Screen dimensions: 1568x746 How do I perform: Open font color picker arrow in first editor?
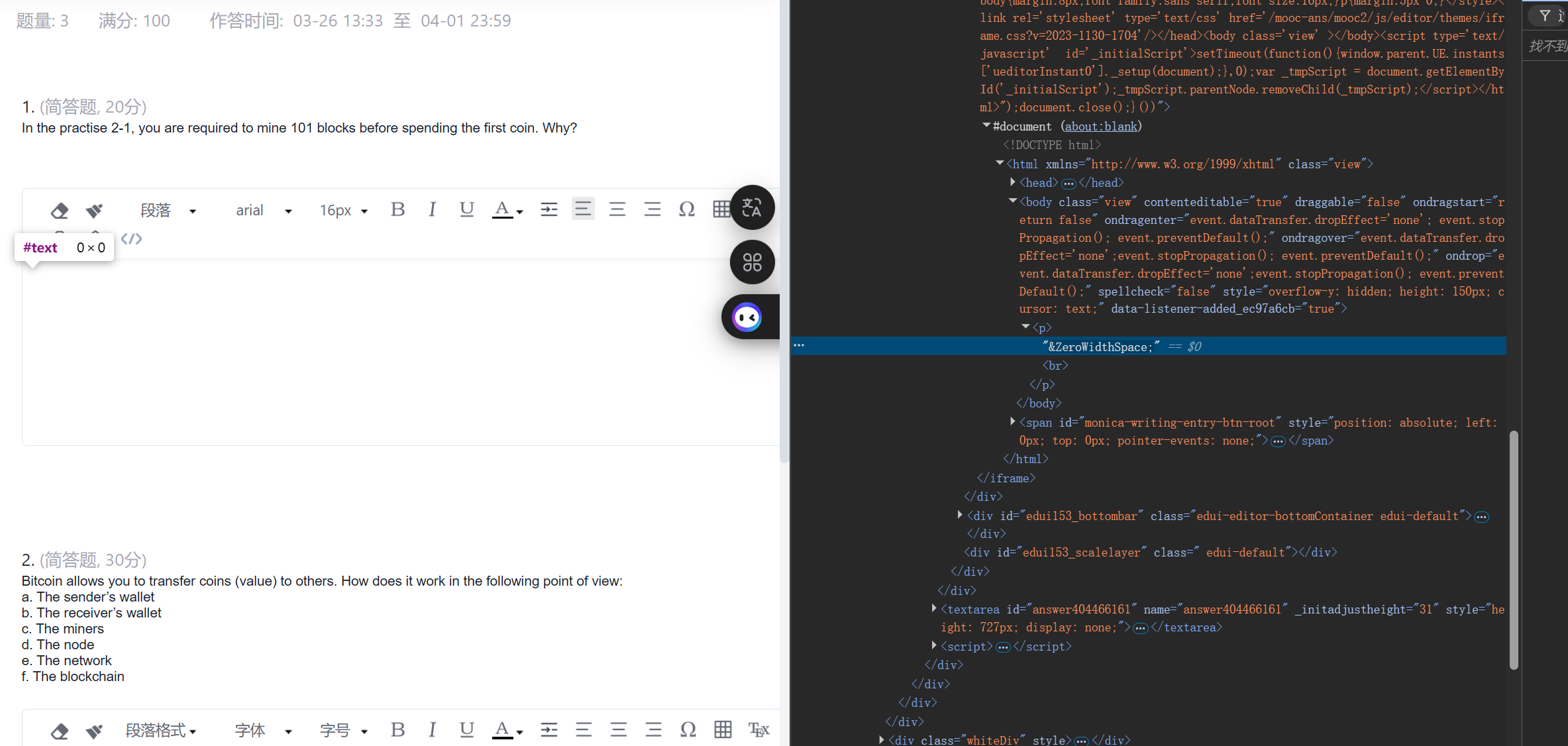[x=520, y=212]
